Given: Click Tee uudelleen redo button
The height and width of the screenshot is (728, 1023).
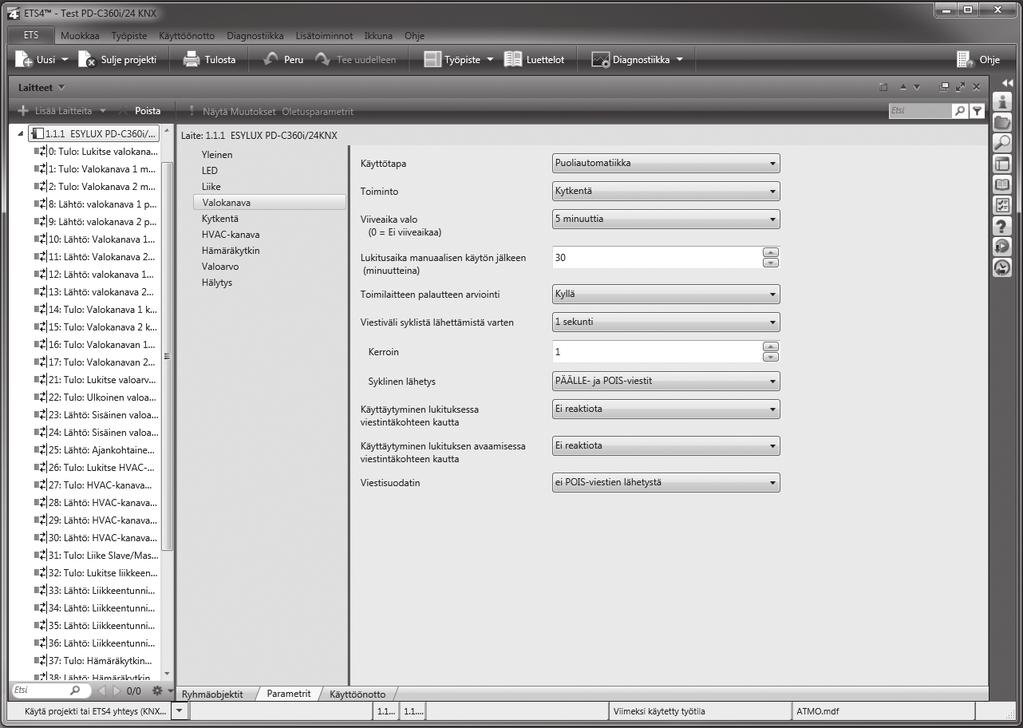Looking at the screenshot, I should tap(356, 59).
